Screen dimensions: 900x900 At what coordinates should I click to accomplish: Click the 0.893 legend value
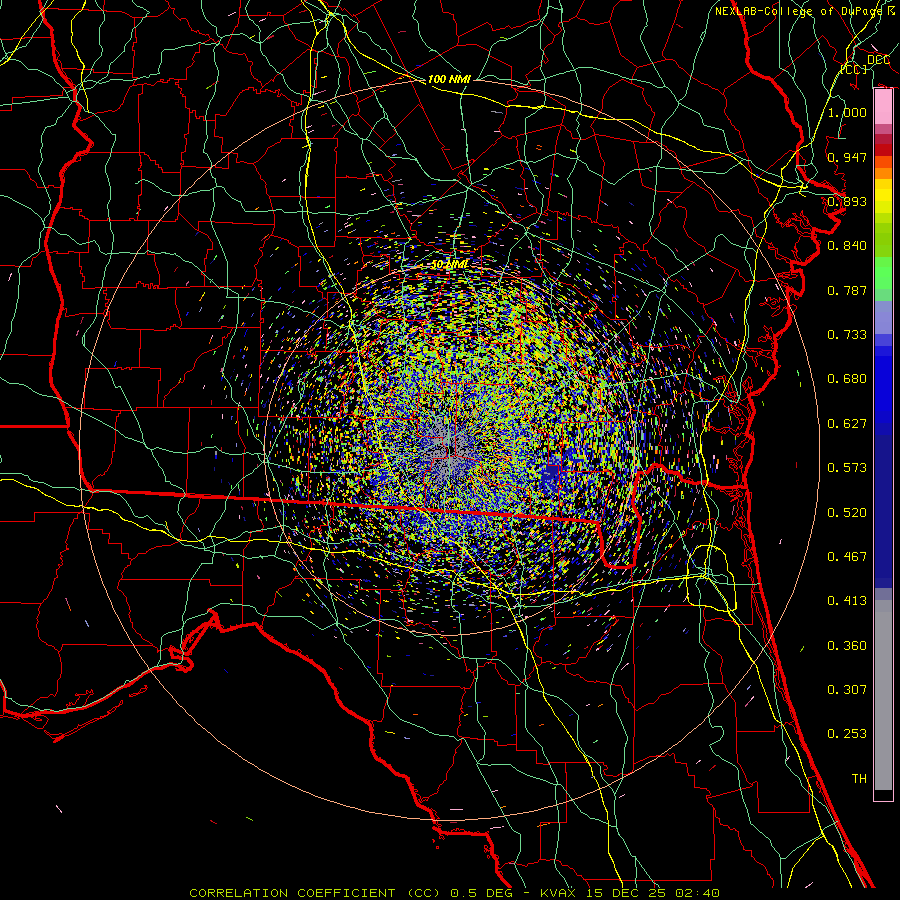click(x=847, y=201)
